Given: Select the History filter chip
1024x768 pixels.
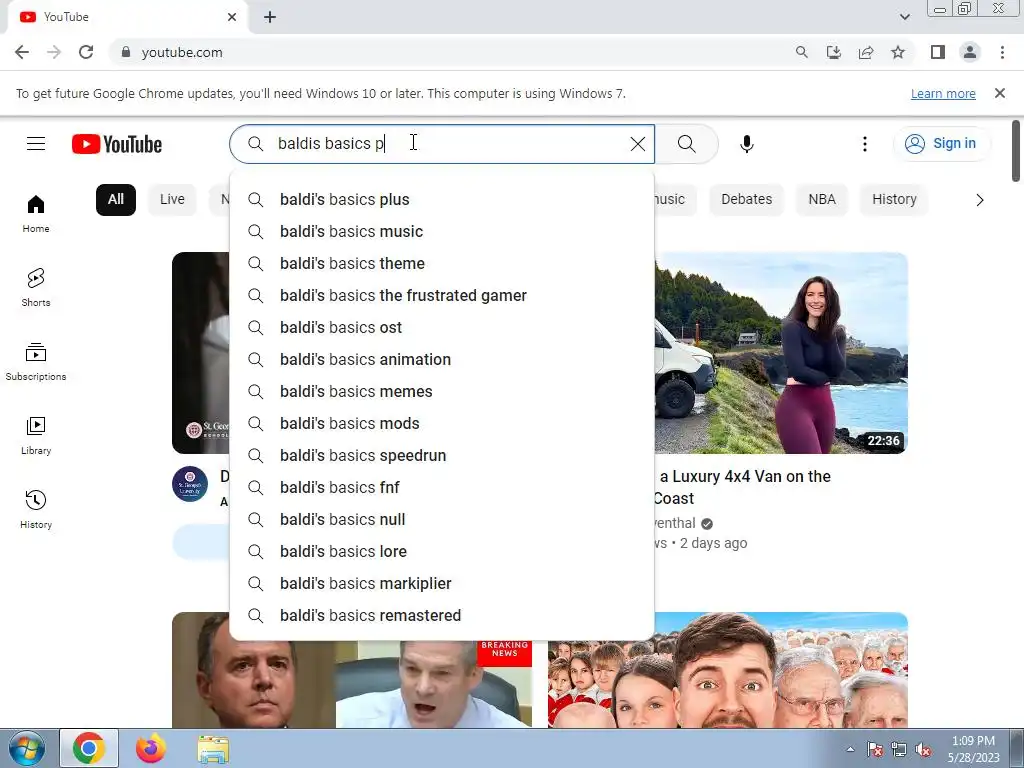Looking at the screenshot, I should (894, 199).
